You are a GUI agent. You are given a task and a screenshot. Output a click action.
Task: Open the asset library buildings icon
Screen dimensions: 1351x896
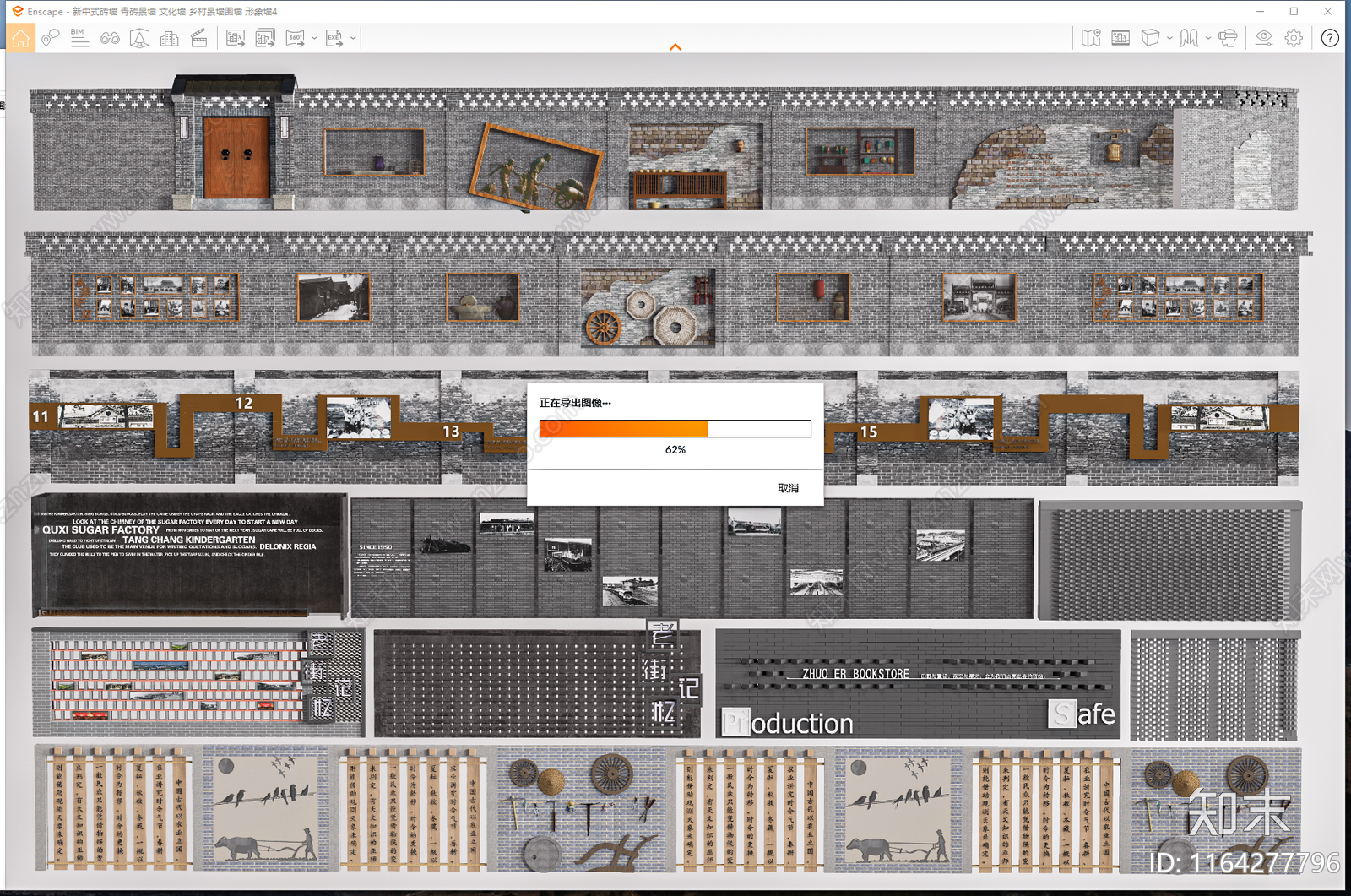[x=169, y=38]
